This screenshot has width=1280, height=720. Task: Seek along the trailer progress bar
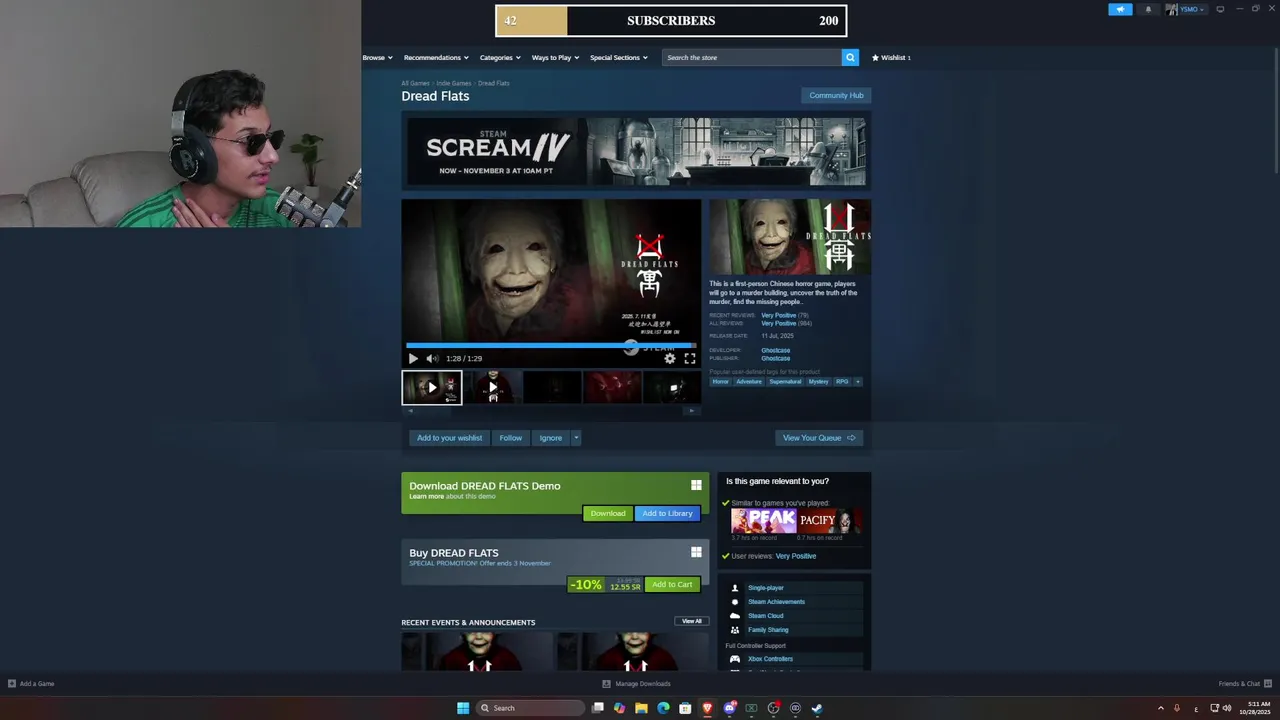click(551, 346)
